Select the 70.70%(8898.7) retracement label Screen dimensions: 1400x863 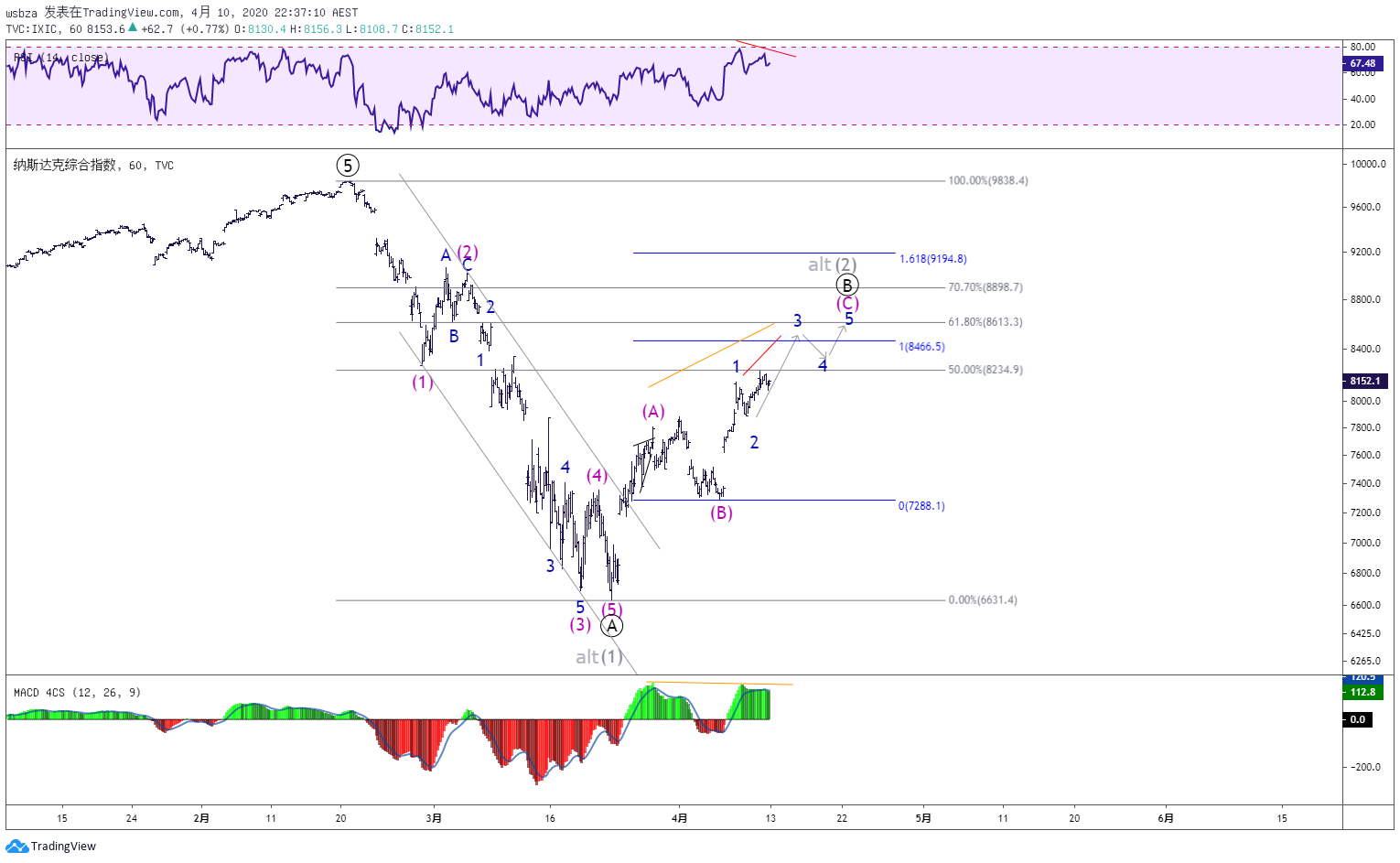pos(985,287)
